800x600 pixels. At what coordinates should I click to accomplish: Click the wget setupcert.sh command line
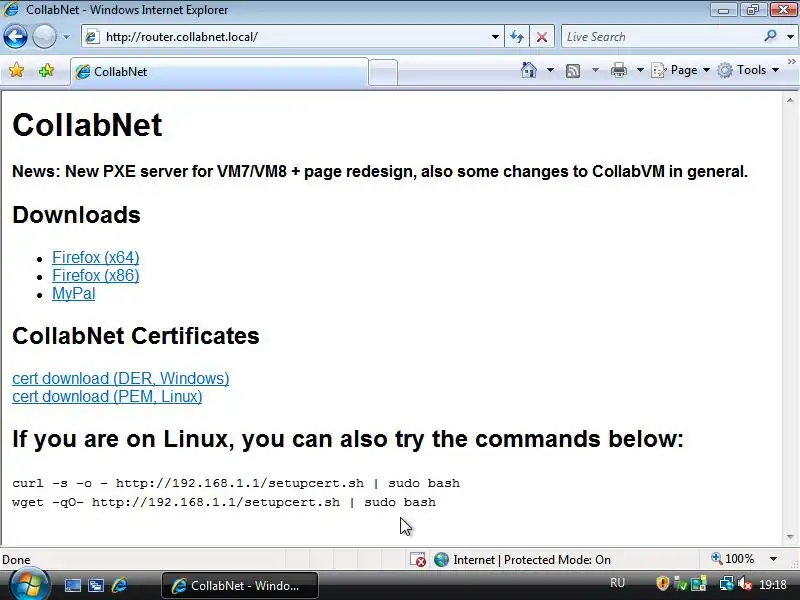[224, 502]
